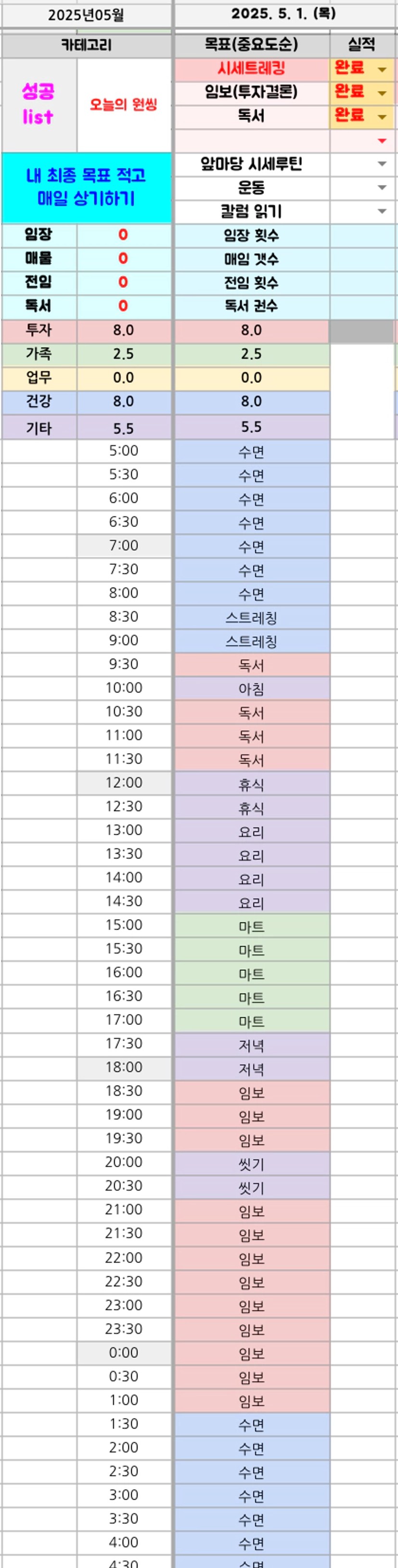This screenshot has height=1568, width=398.
Task: Select the 2025년05월 month cell
Action: coord(87,14)
